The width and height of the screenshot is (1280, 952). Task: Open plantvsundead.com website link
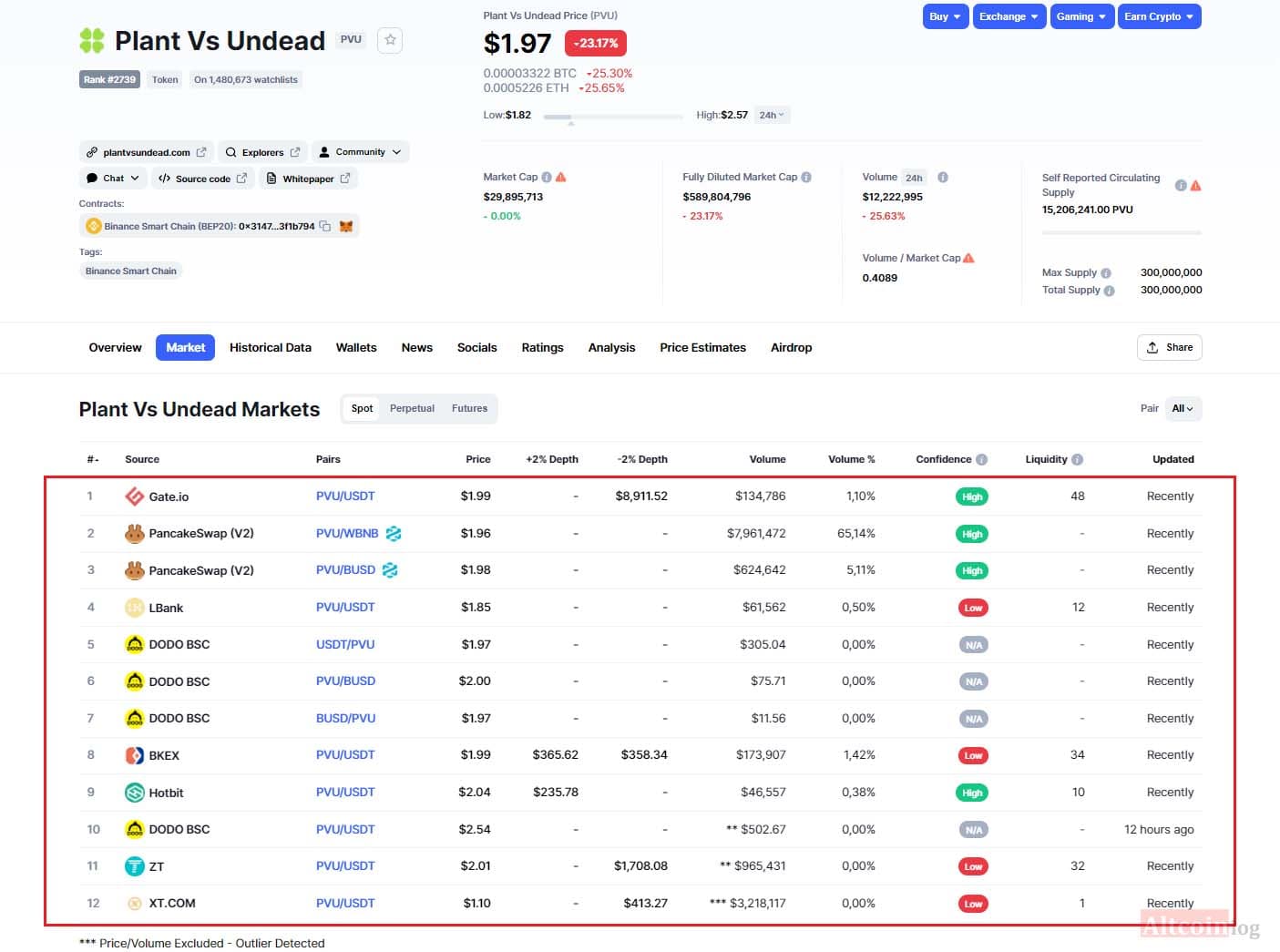point(147,152)
